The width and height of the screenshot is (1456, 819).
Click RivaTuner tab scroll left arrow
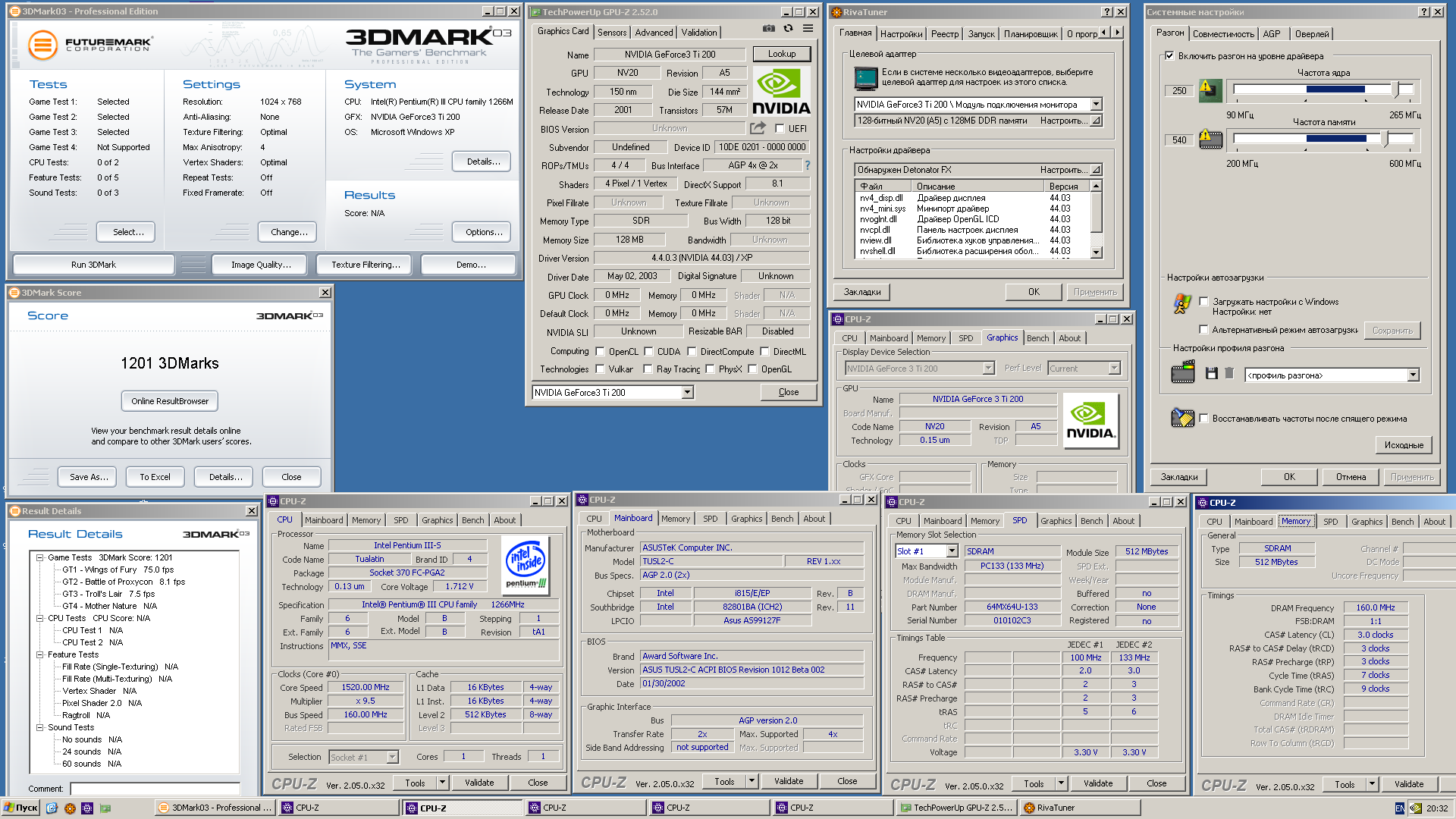tap(1104, 33)
